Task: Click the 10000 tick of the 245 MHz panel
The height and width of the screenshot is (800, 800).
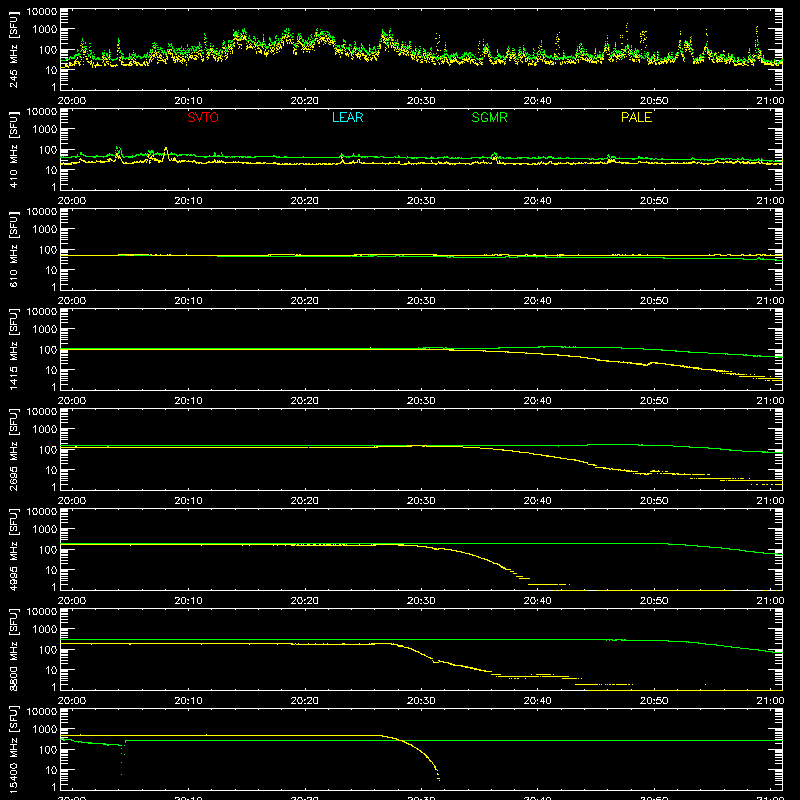Action: (x=42, y=12)
